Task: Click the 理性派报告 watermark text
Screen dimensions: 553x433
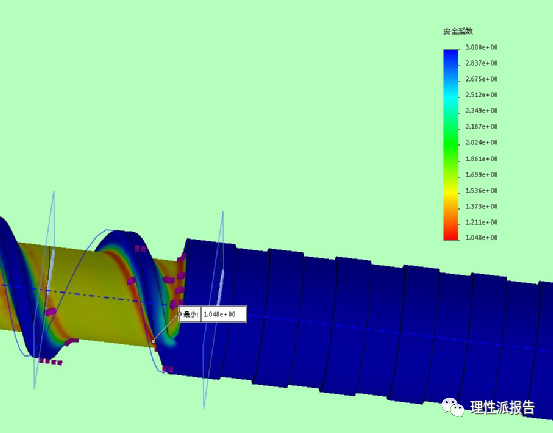Action: click(x=502, y=407)
